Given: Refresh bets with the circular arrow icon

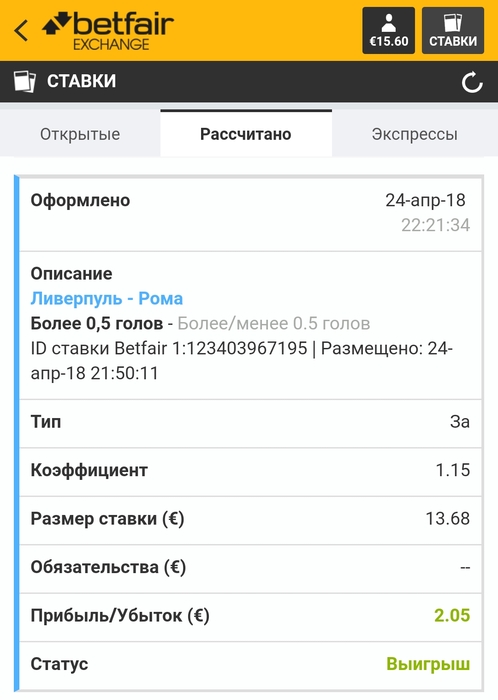Looking at the screenshot, I should (472, 82).
